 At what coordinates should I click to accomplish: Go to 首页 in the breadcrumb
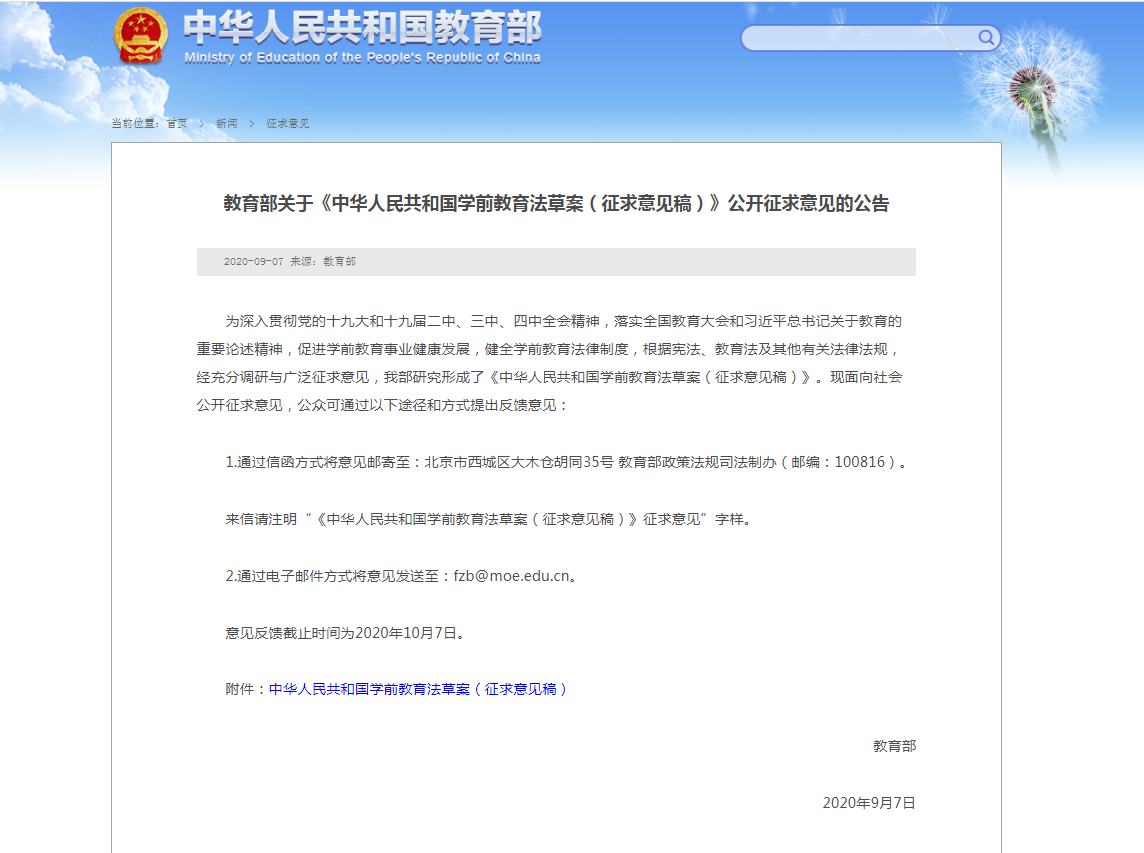177,123
